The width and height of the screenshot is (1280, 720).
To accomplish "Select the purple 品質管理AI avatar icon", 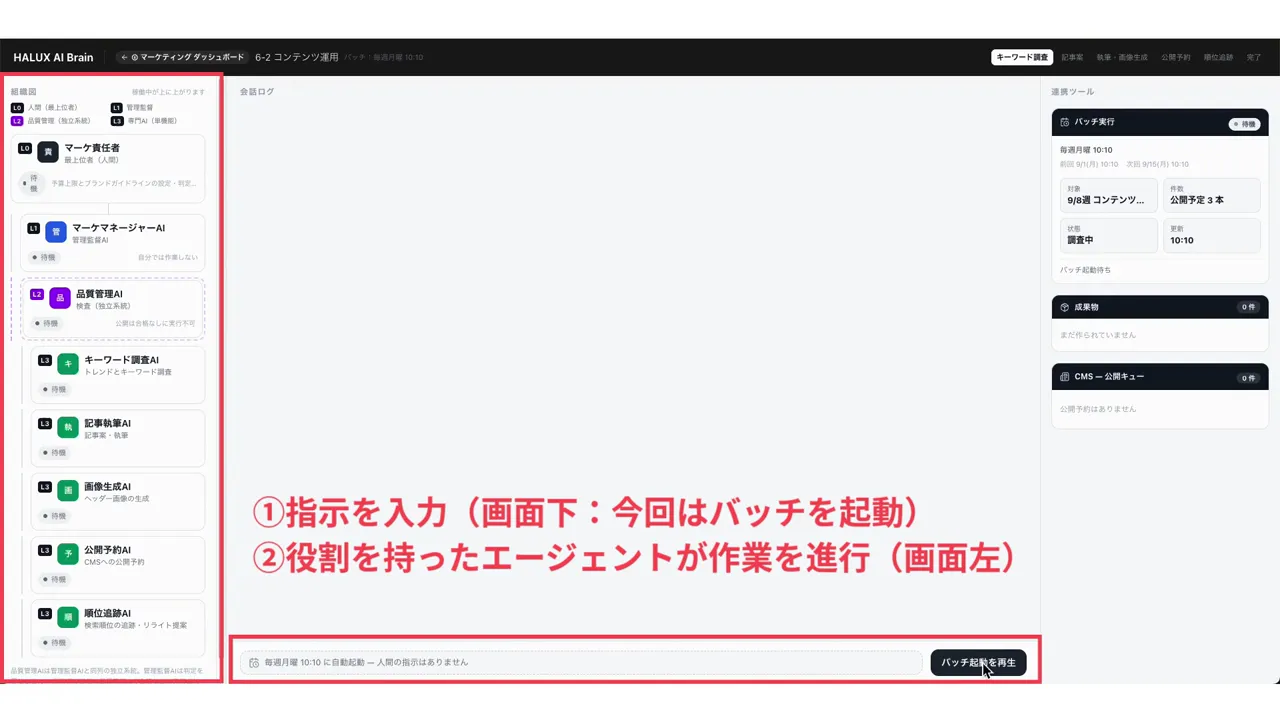I will click(x=60, y=298).
